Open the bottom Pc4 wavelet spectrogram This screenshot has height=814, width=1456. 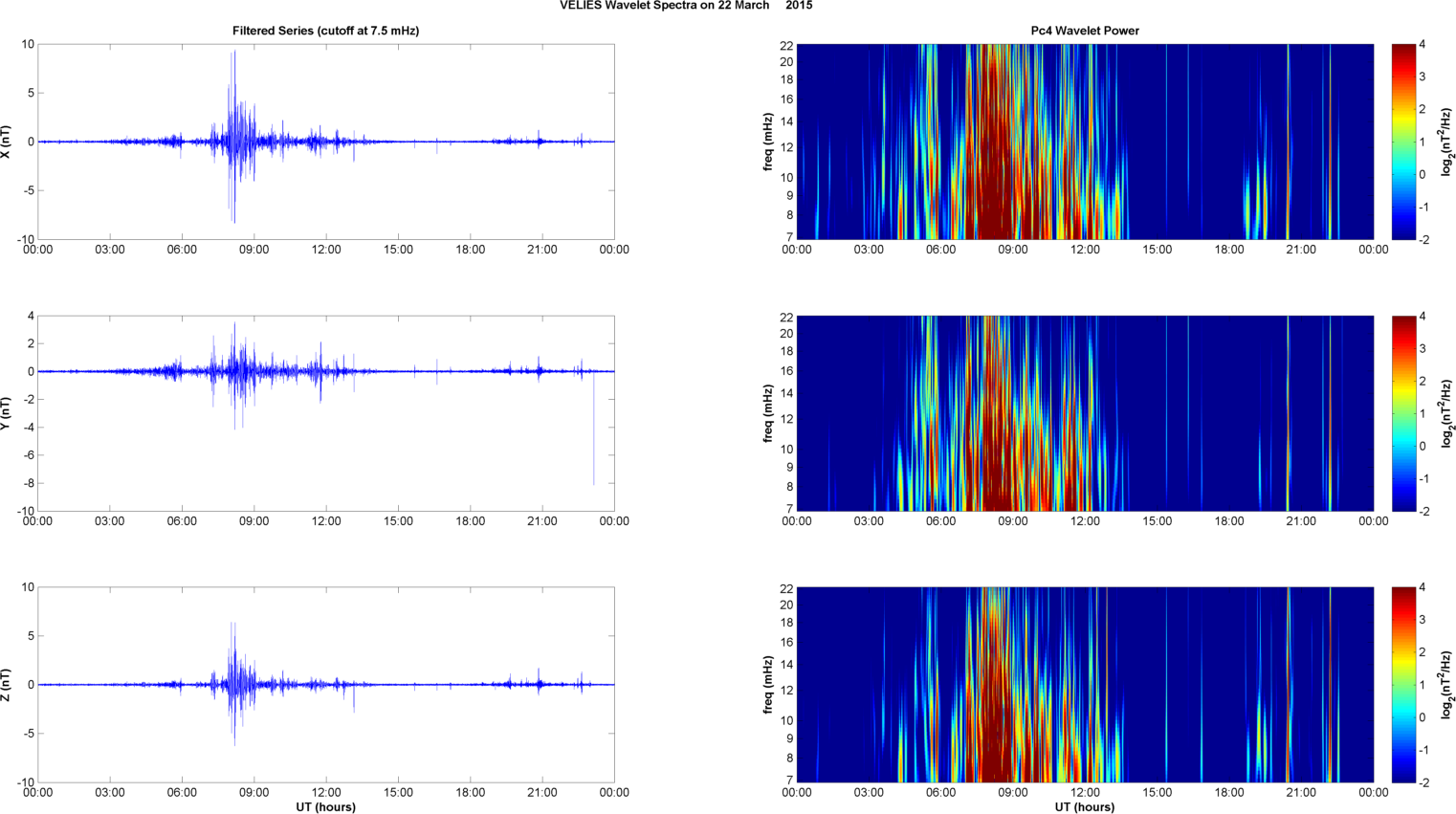point(1085,685)
